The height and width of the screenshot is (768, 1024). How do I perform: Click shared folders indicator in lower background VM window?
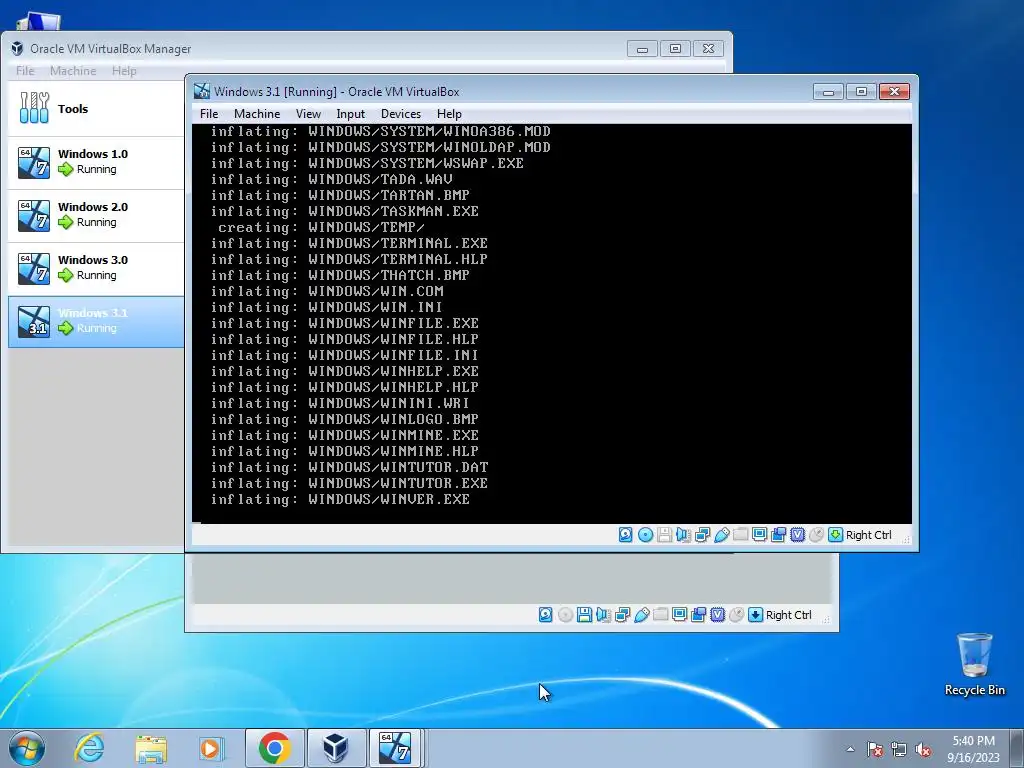click(x=660, y=615)
